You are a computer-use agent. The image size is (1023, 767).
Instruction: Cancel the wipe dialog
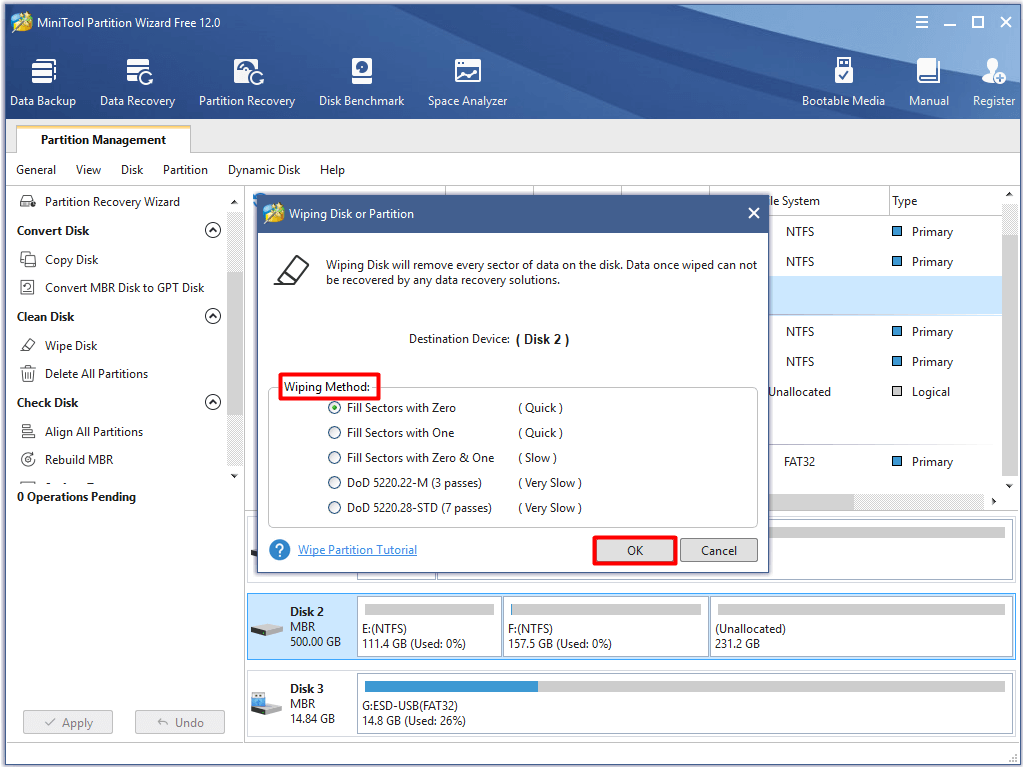point(718,550)
